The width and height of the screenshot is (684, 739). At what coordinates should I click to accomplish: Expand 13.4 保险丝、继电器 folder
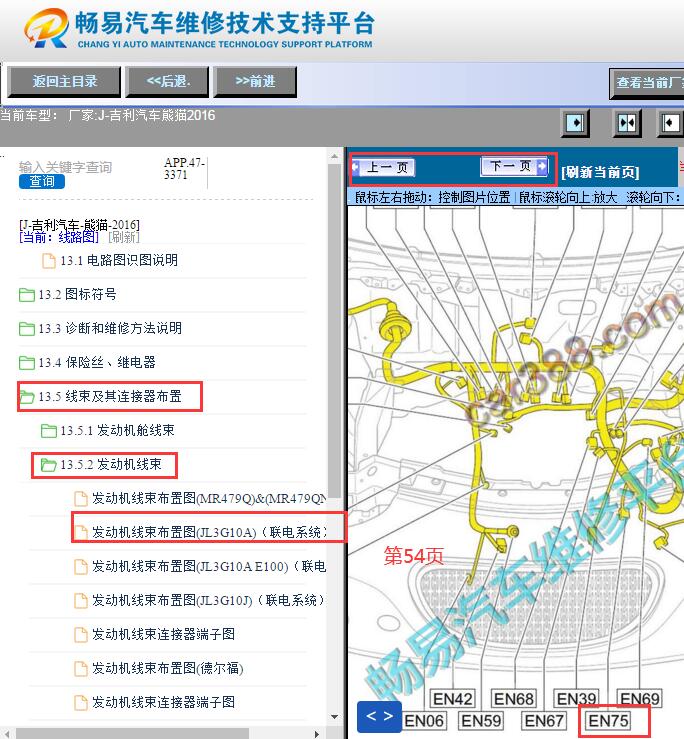click(x=97, y=362)
